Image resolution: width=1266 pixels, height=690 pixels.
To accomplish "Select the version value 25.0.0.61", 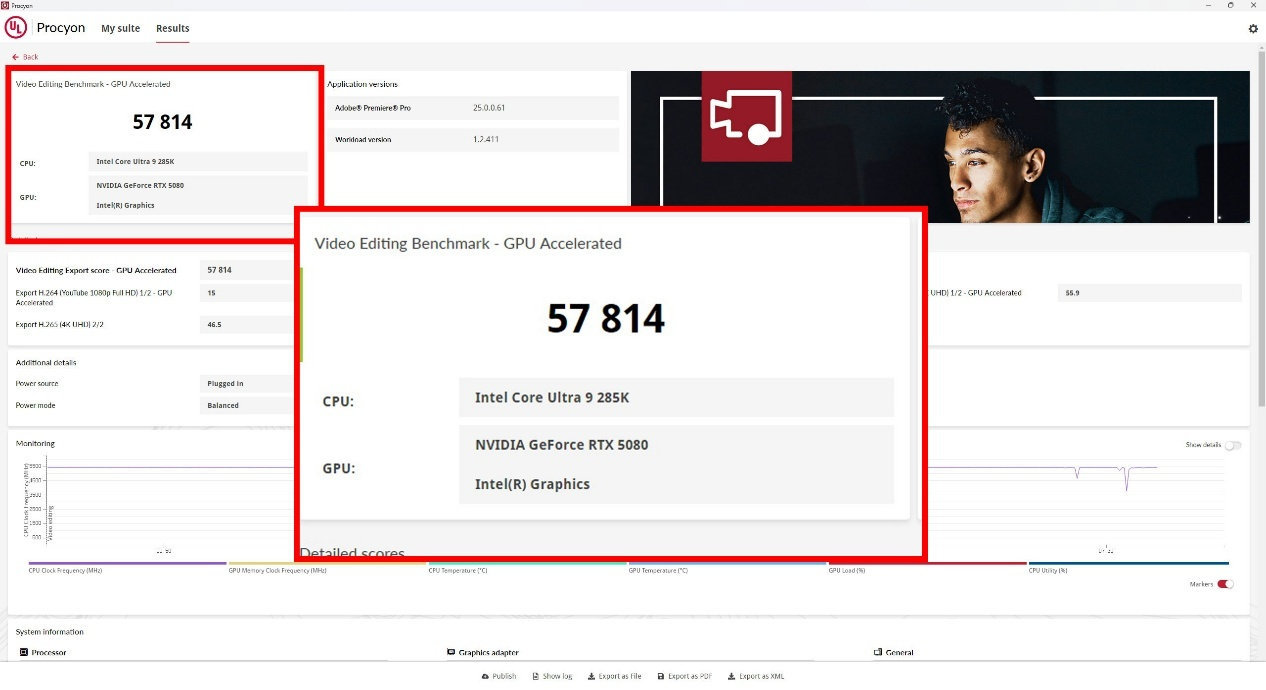I will [x=489, y=107].
